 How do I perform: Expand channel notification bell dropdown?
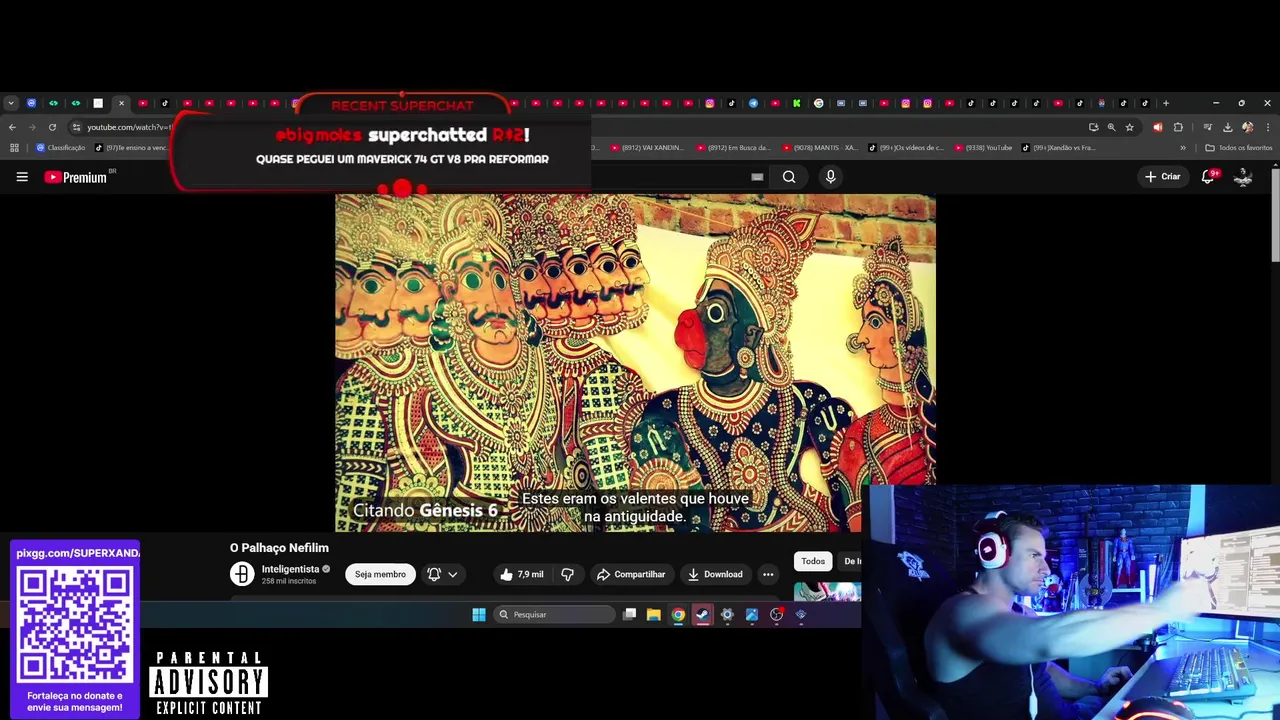442,575
